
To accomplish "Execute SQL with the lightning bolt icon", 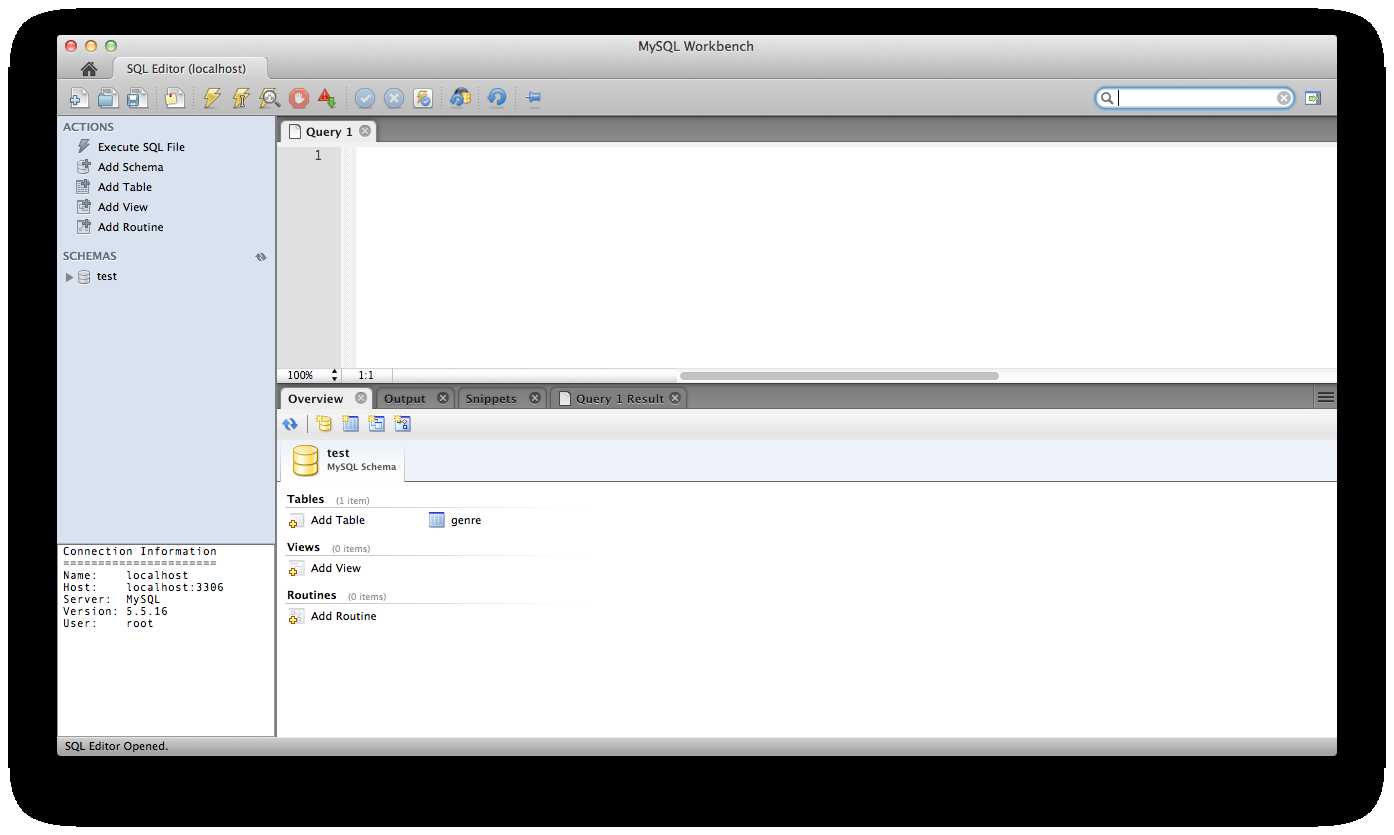I will [x=212, y=98].
